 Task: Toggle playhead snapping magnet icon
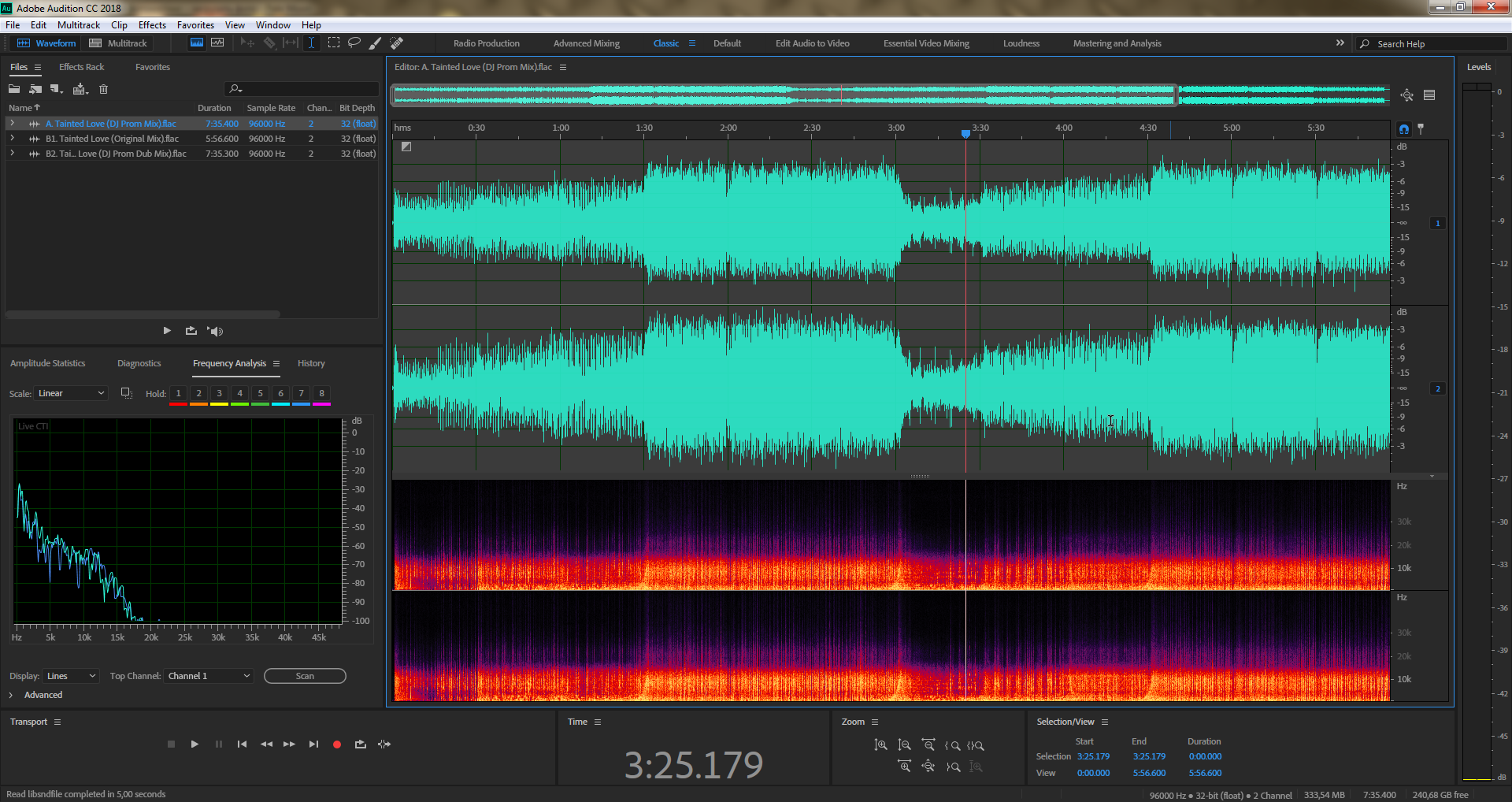click(1404, 128)
